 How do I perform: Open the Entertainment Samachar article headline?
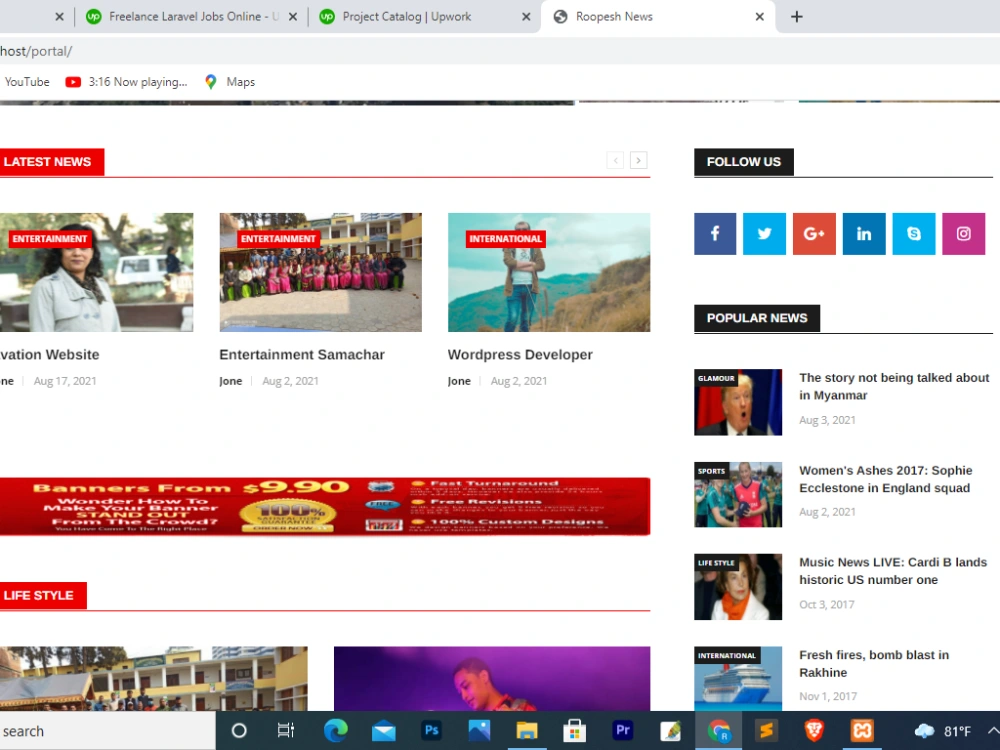pos(302,355)
